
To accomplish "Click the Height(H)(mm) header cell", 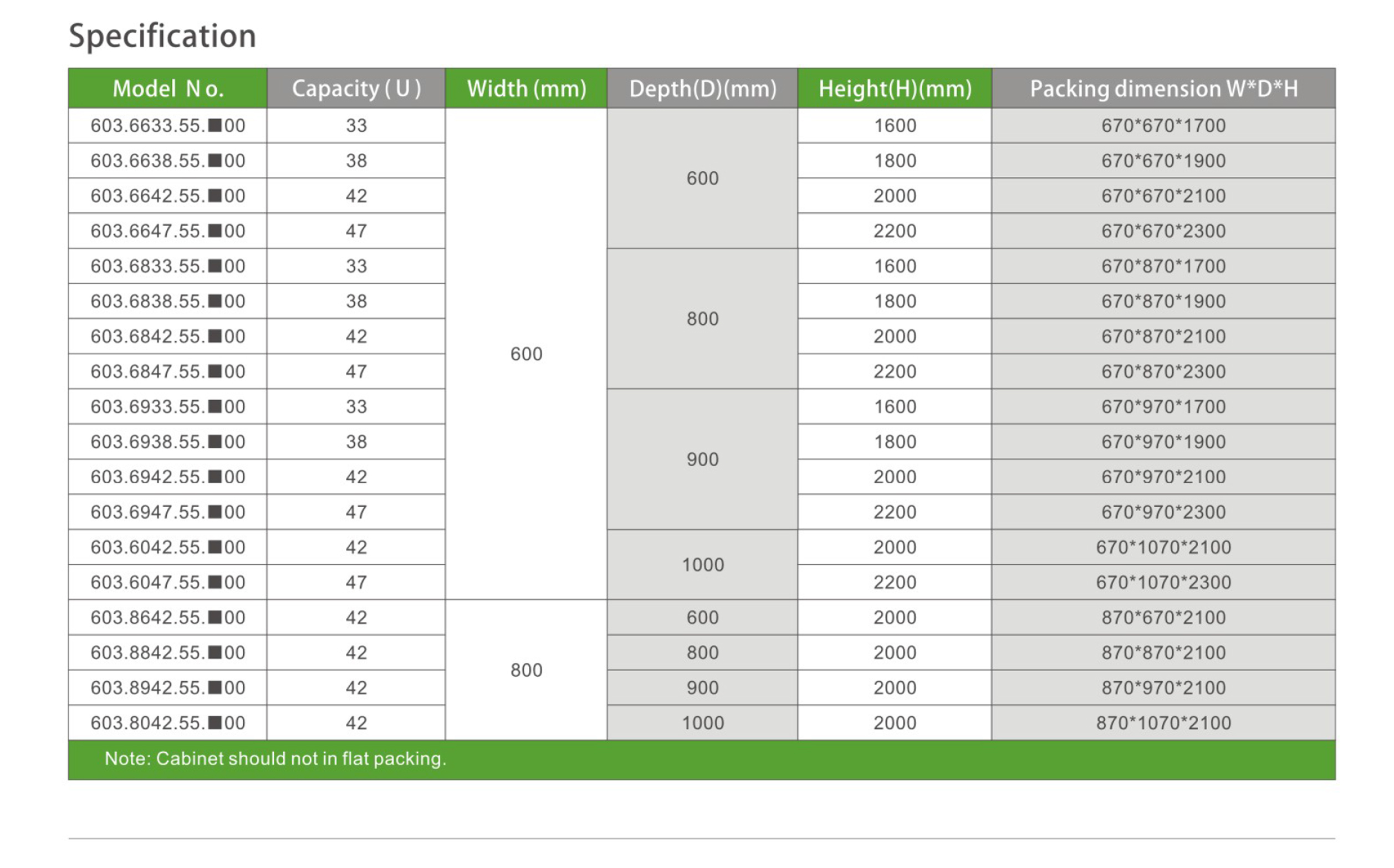I will [895, 89].
